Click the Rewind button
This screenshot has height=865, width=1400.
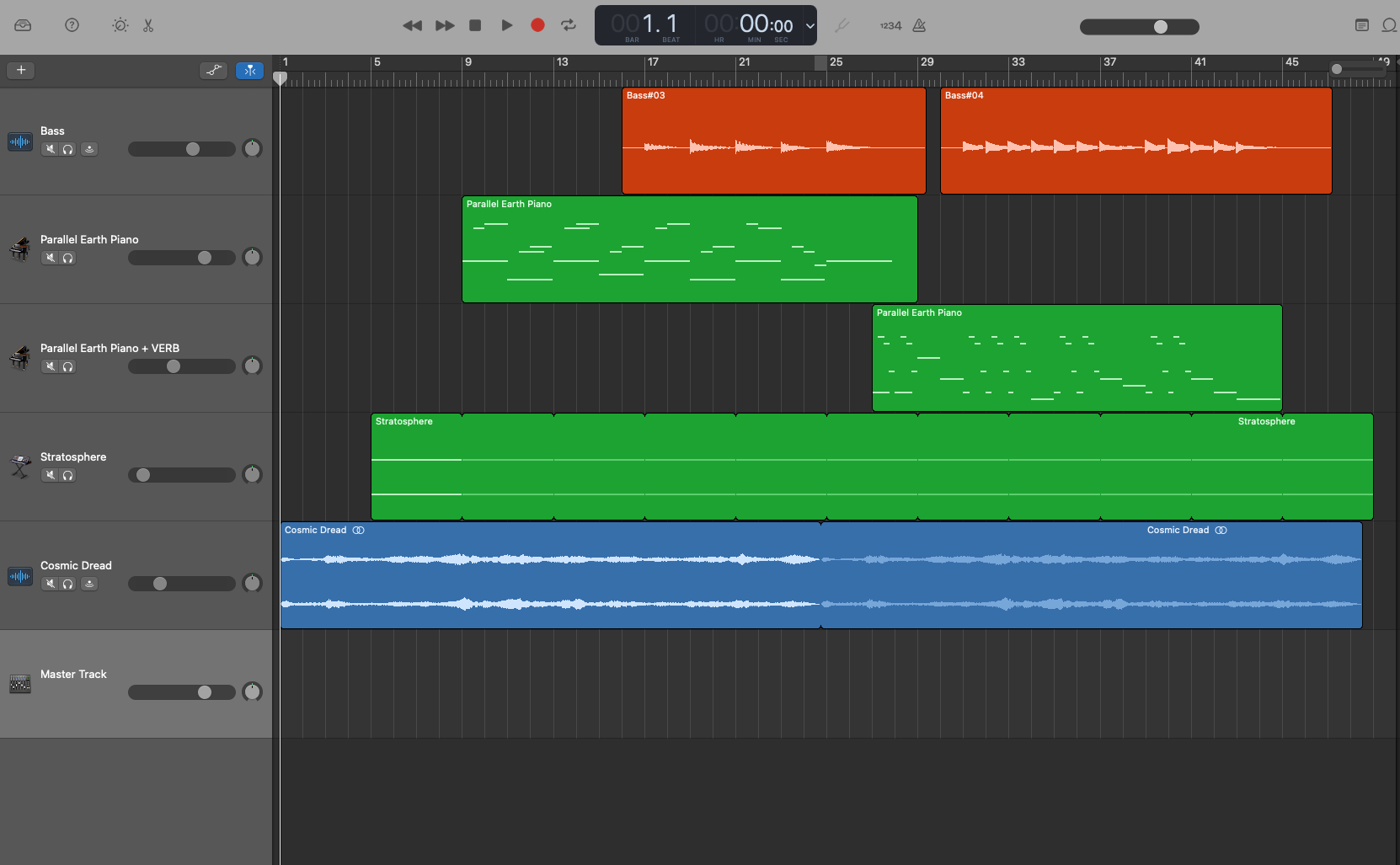412,25
